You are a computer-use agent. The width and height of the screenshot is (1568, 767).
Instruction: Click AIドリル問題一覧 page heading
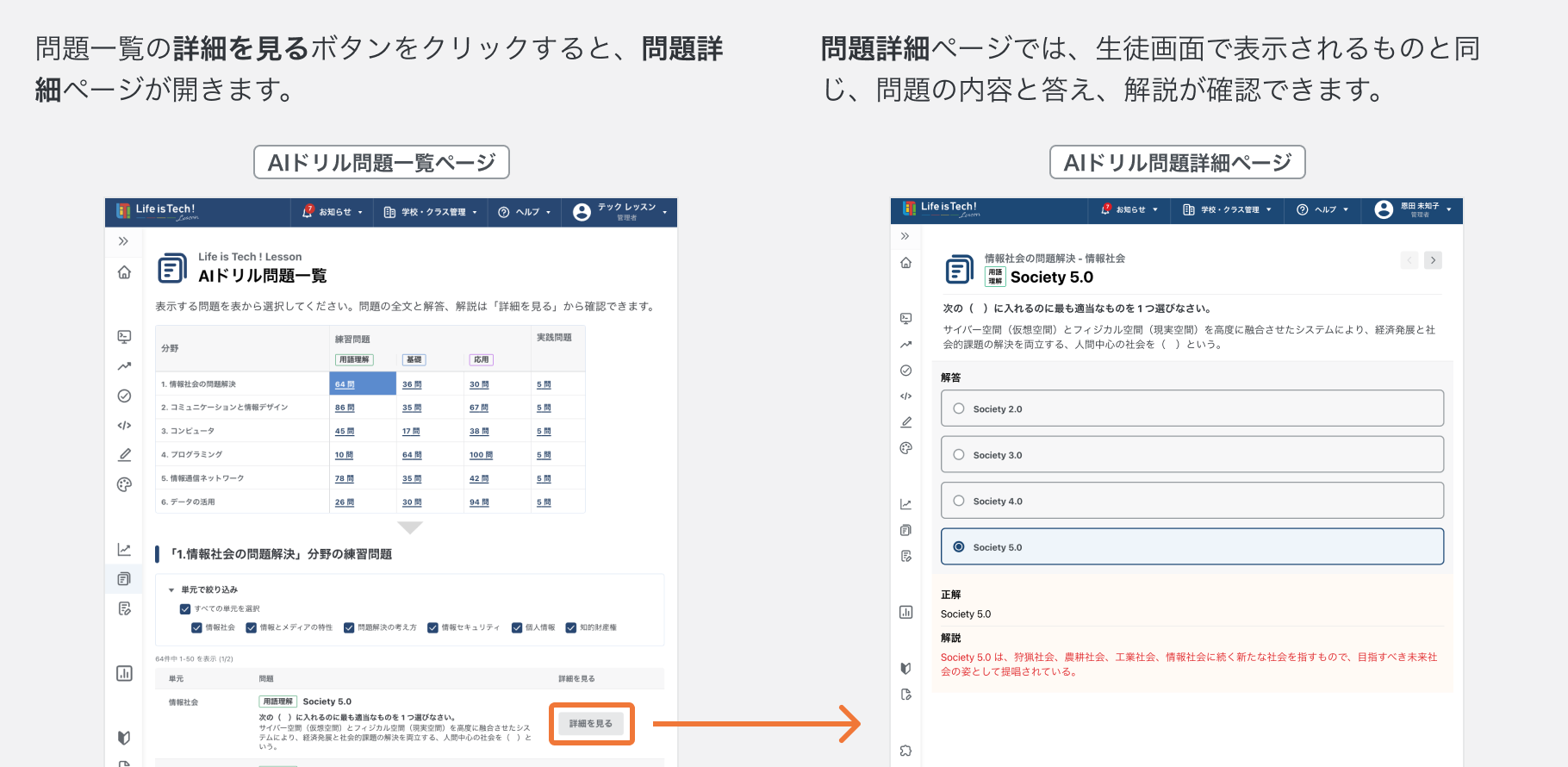pos(263,276)
